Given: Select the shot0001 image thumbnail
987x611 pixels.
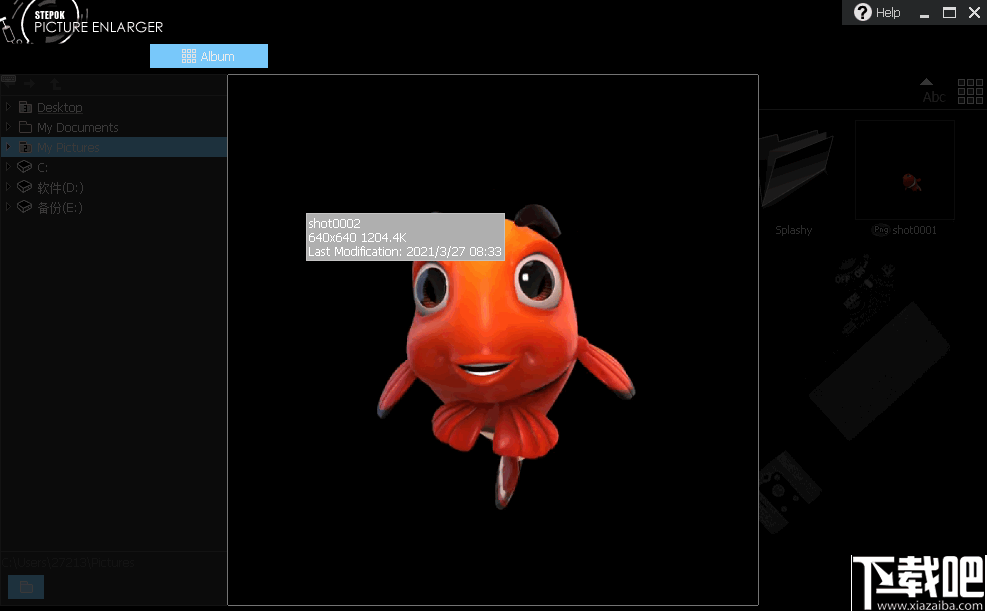Looking at the screenshot, I should 905,170.
